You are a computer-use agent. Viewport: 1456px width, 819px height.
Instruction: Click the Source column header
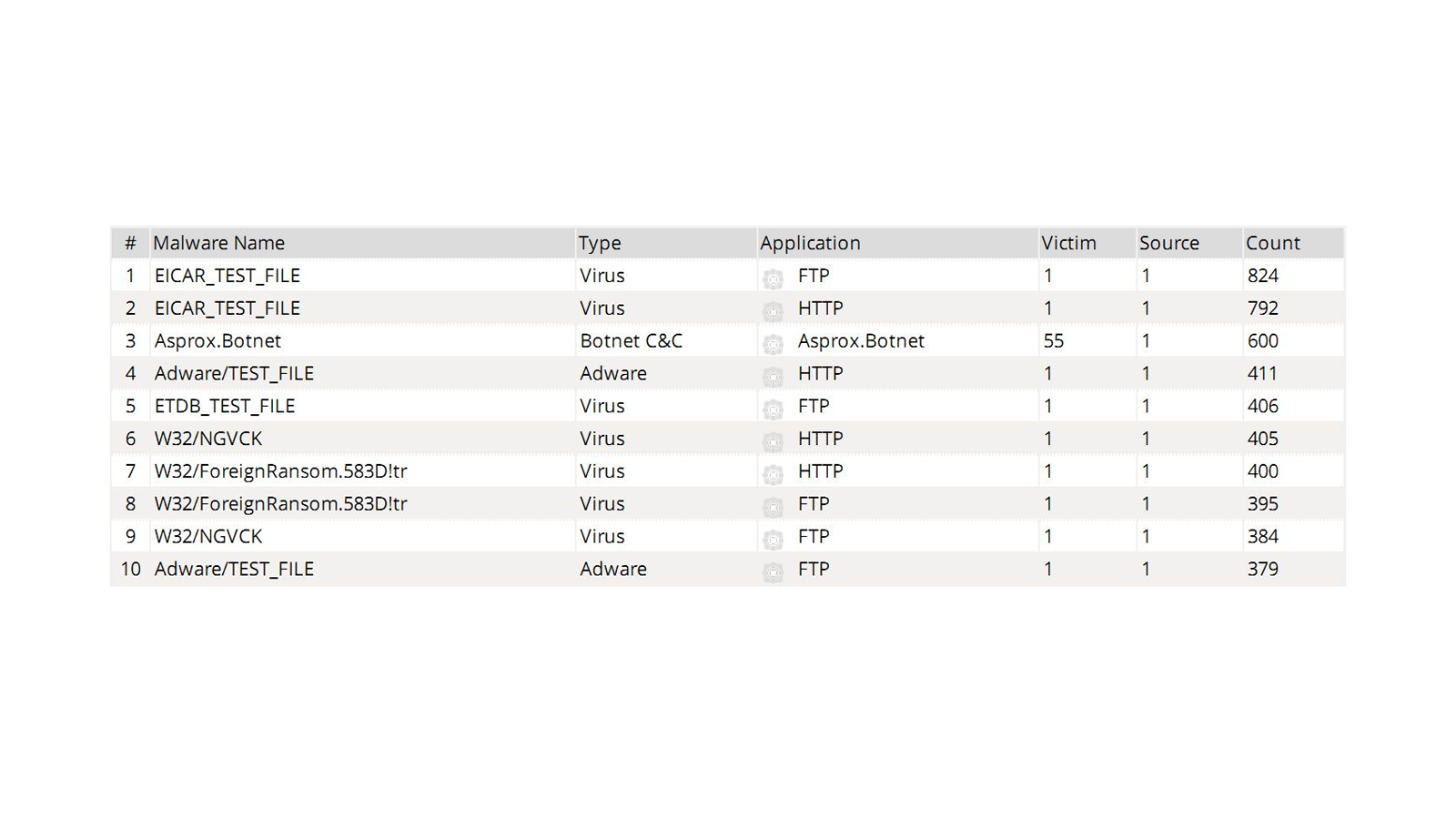[x=1168, y=243]
